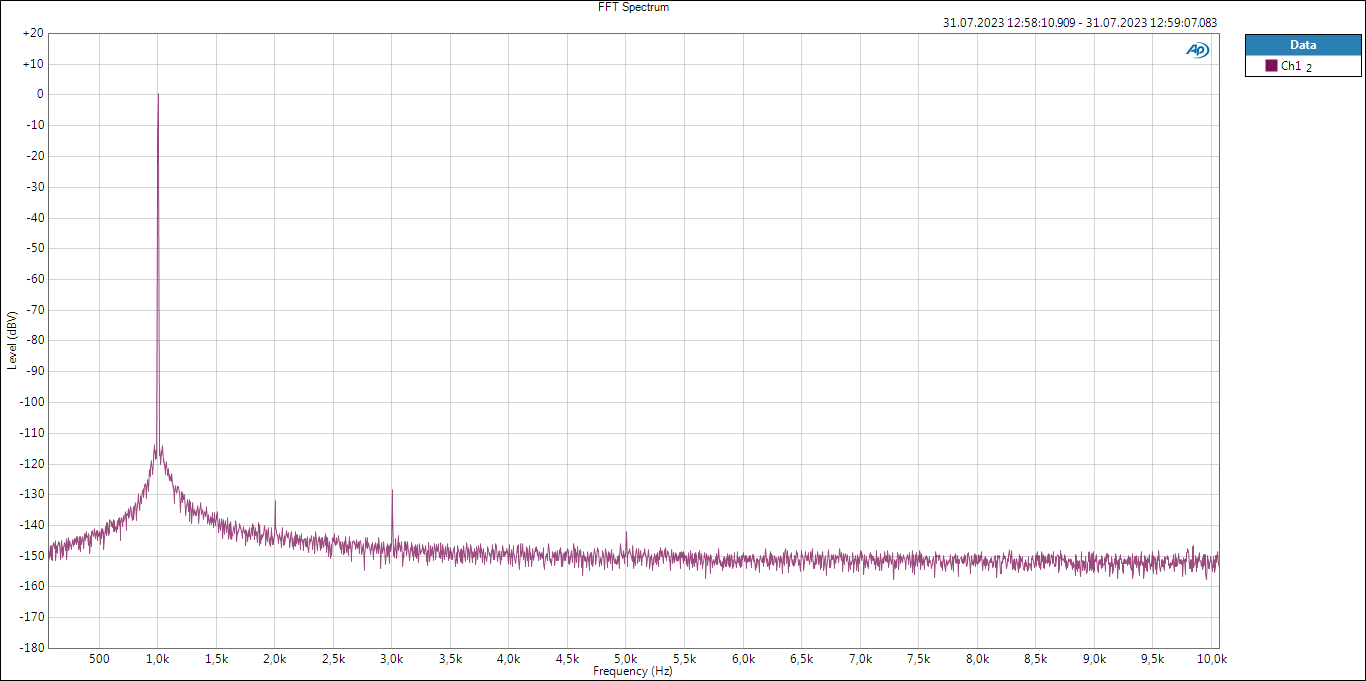Click the +10 label on level axis
Image resolution: width=1366 pixels, height=681 pixels.
pyautogui.click(x=32, y=64)
